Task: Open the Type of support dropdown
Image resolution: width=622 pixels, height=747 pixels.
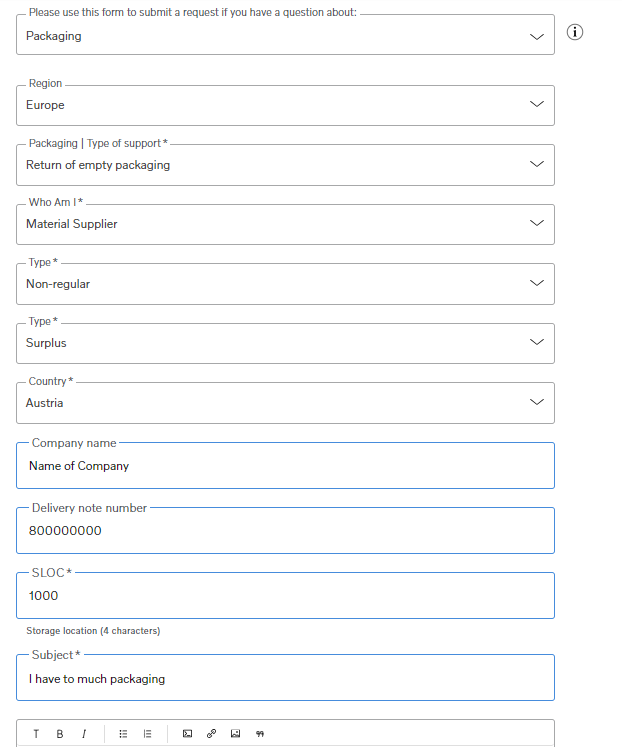Action: click(x=285, y=165)
